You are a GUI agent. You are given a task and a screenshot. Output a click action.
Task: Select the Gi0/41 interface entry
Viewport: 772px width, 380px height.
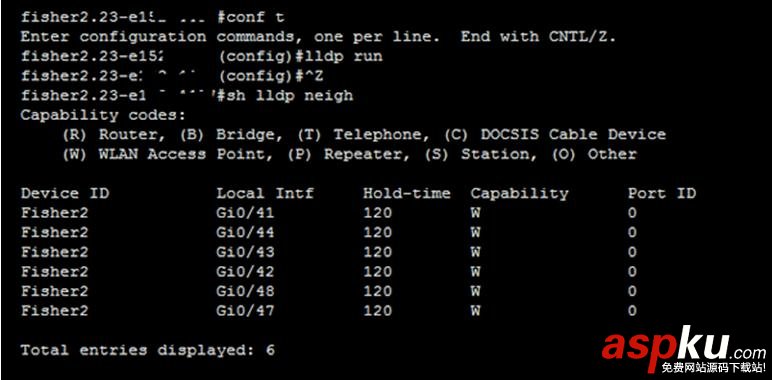tap(245, 213)
